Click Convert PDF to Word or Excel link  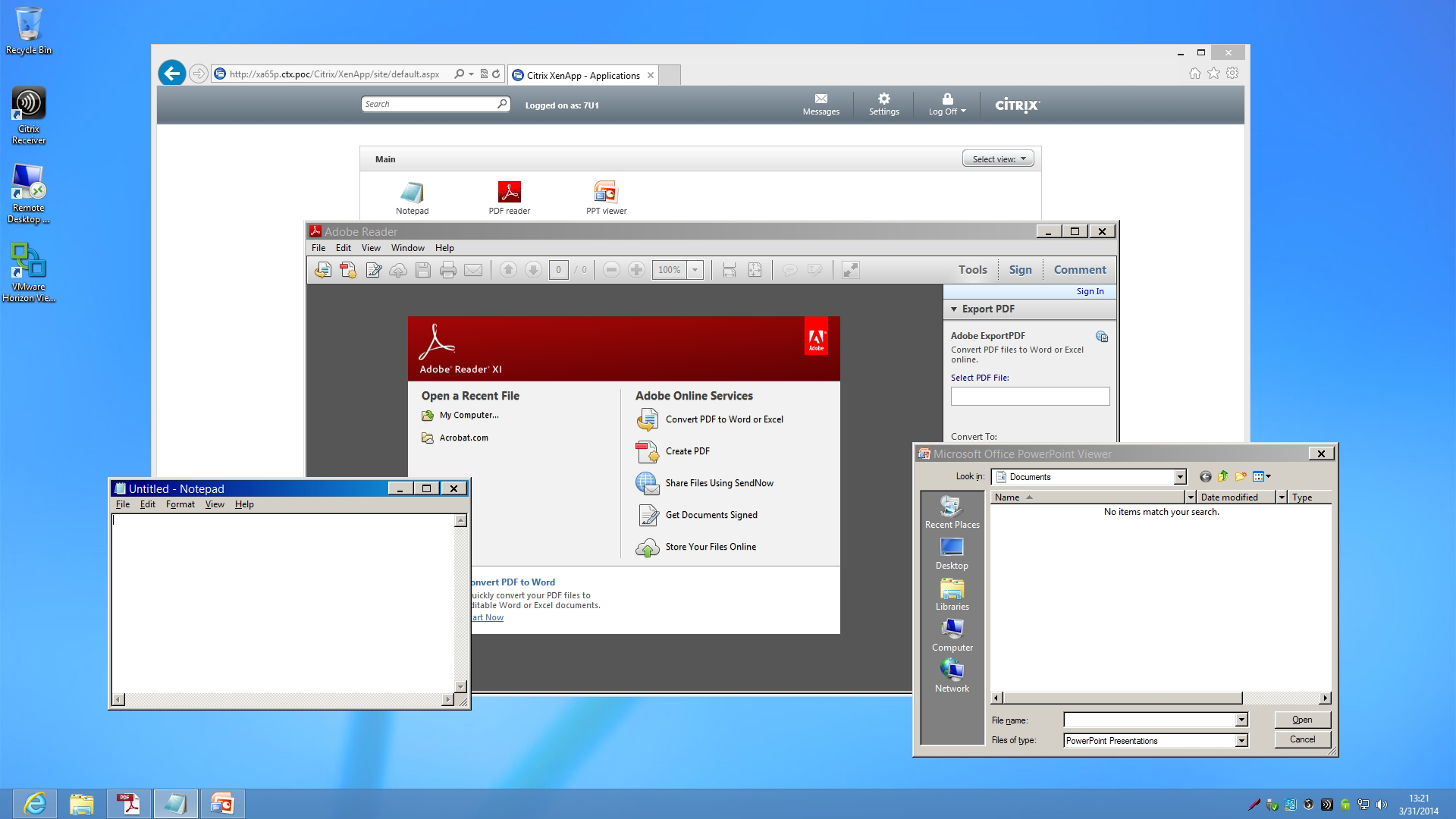pos(724,419)
